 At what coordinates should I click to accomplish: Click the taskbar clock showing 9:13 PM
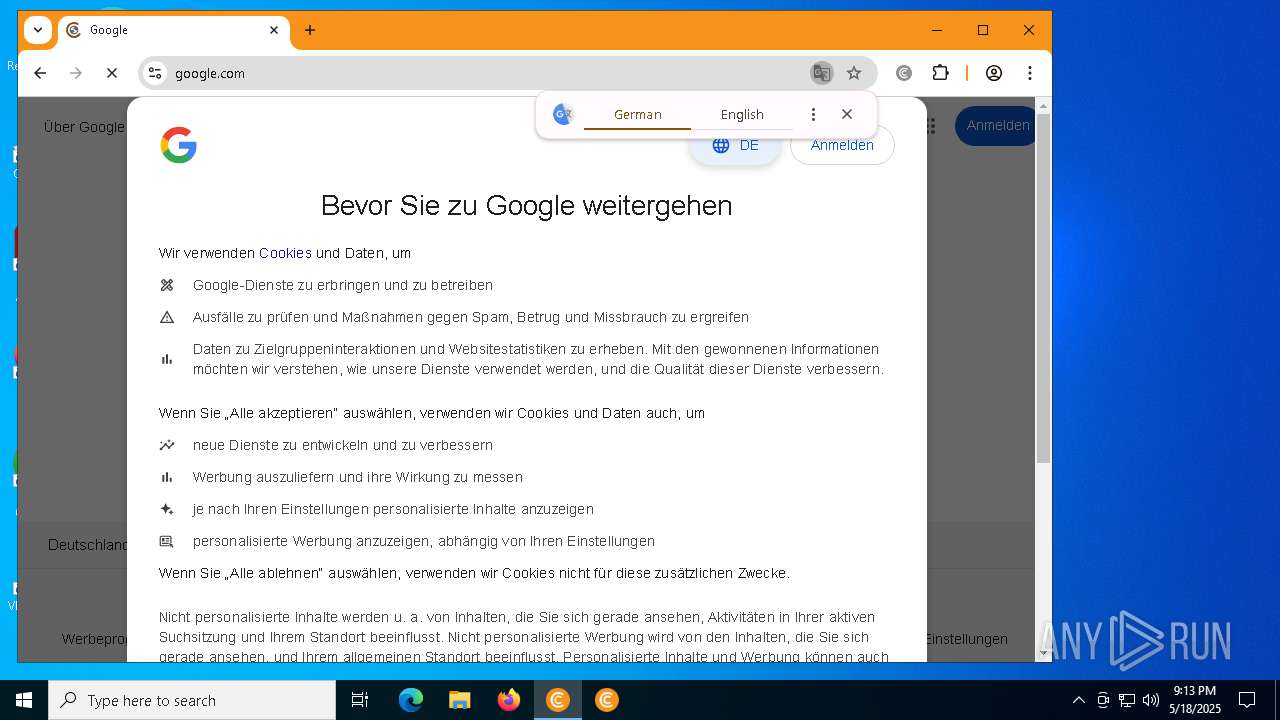coord(1194,700)
